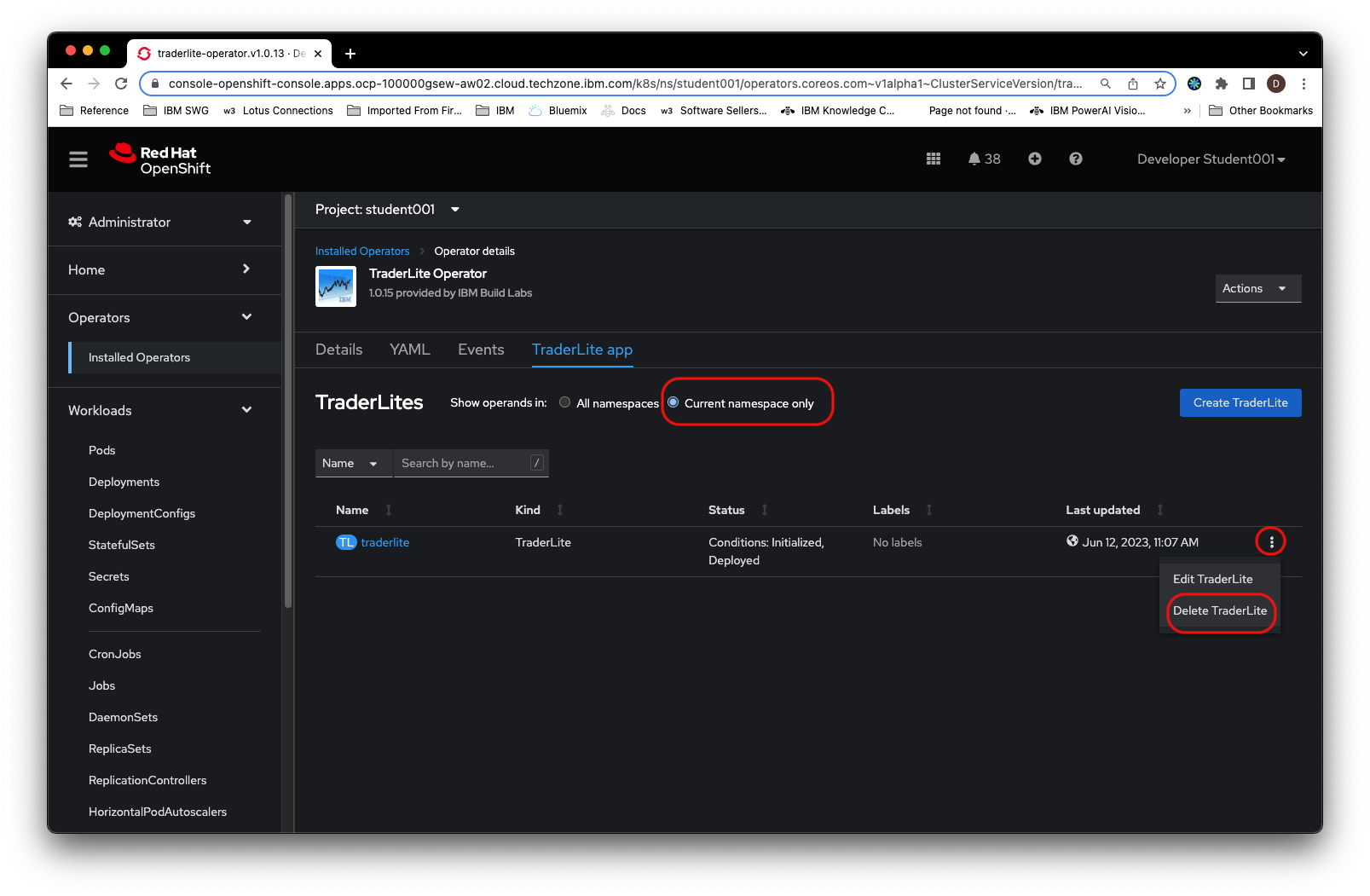Click the Red Hat OpenShift logo
Screen dimensions: 1370x896
coord(159,159)
